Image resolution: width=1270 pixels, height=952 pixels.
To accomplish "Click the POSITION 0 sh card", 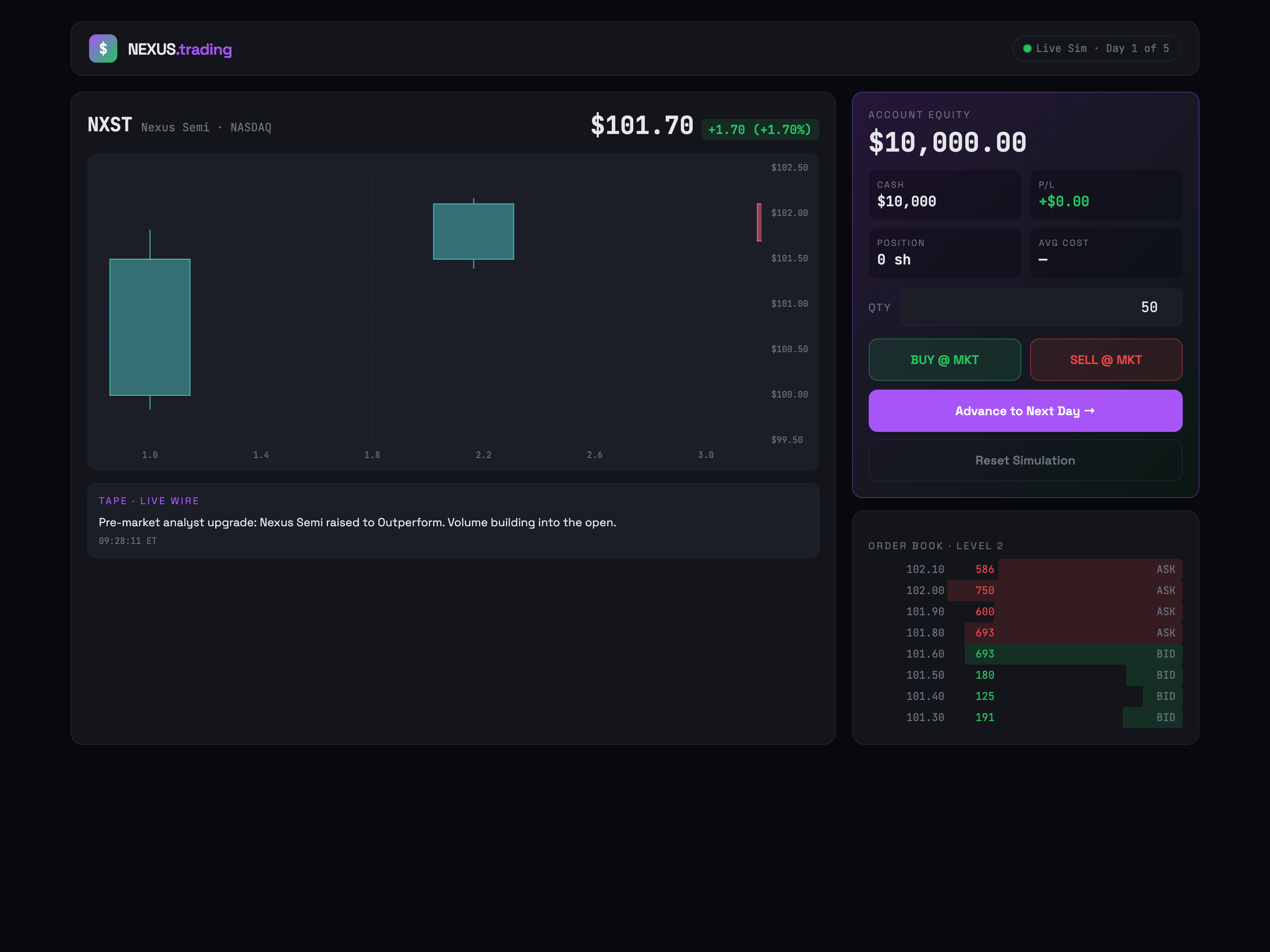I will pyautogui.click(x=945, y=253).
